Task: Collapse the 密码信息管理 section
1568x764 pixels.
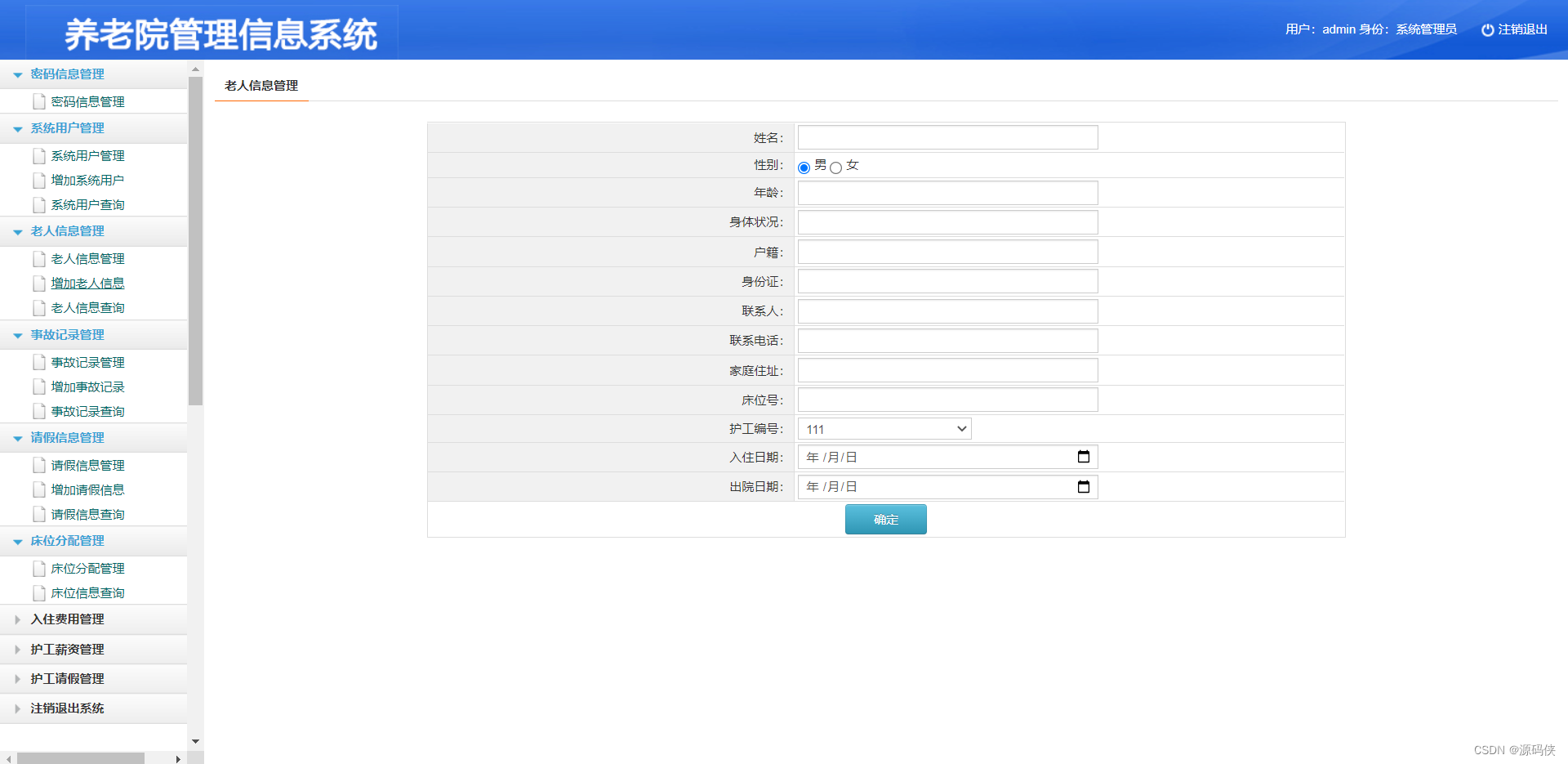Action: pyautogui.click(x=93, y=74)
